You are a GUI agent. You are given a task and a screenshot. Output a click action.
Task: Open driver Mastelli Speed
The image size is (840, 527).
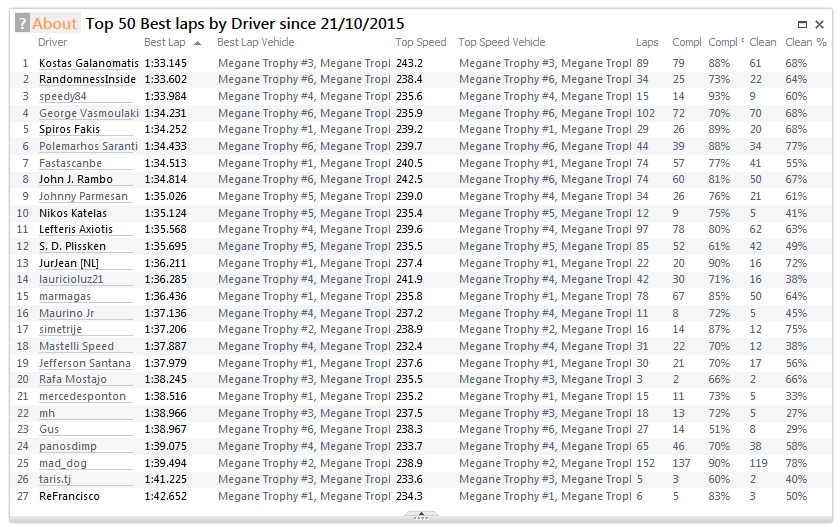[x=76, y=347]
